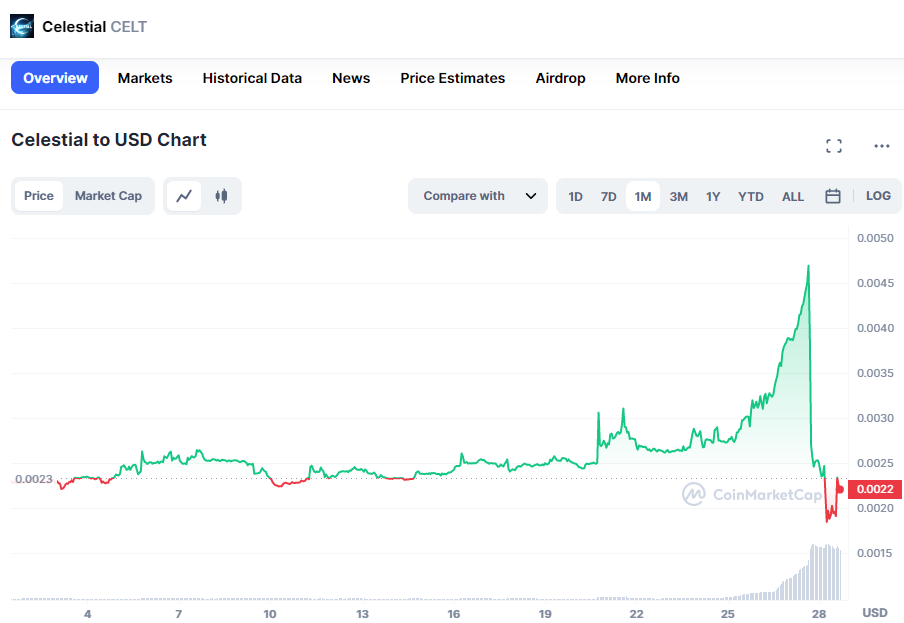Click the chevron arrow in Compare with
The image size is (904, 623).
coord(531,196)
